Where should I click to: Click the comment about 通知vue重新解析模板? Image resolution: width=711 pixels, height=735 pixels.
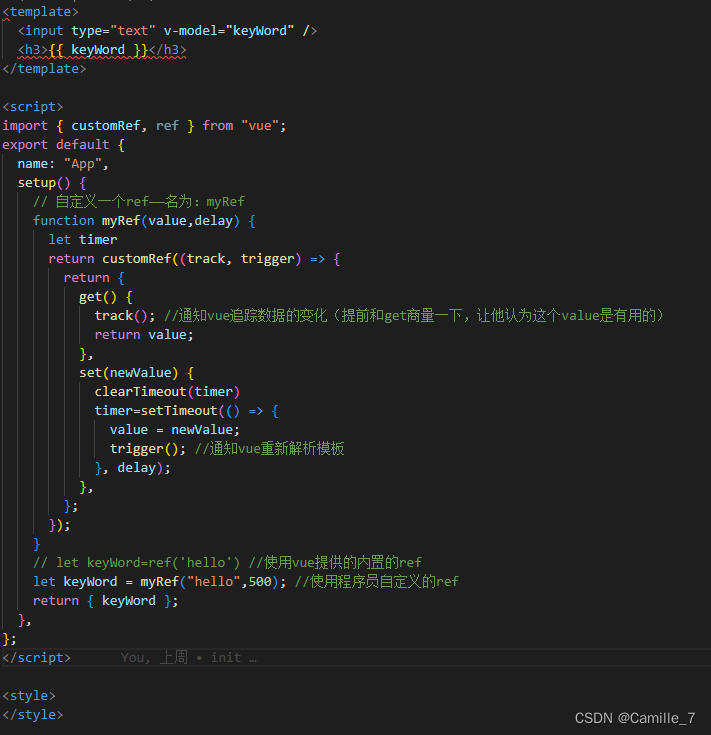[269, 449]
